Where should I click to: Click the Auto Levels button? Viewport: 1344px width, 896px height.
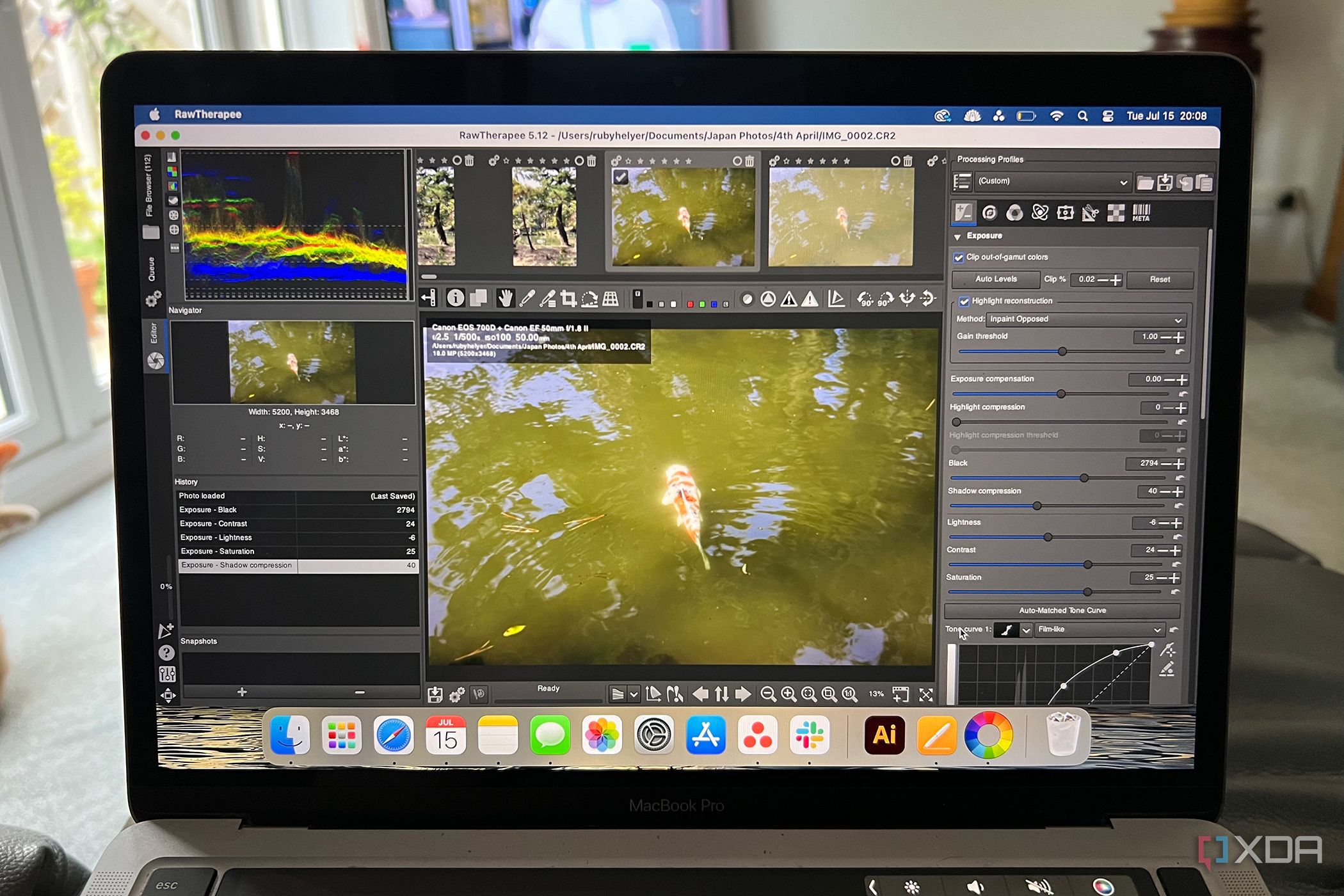tap(996, 280)
